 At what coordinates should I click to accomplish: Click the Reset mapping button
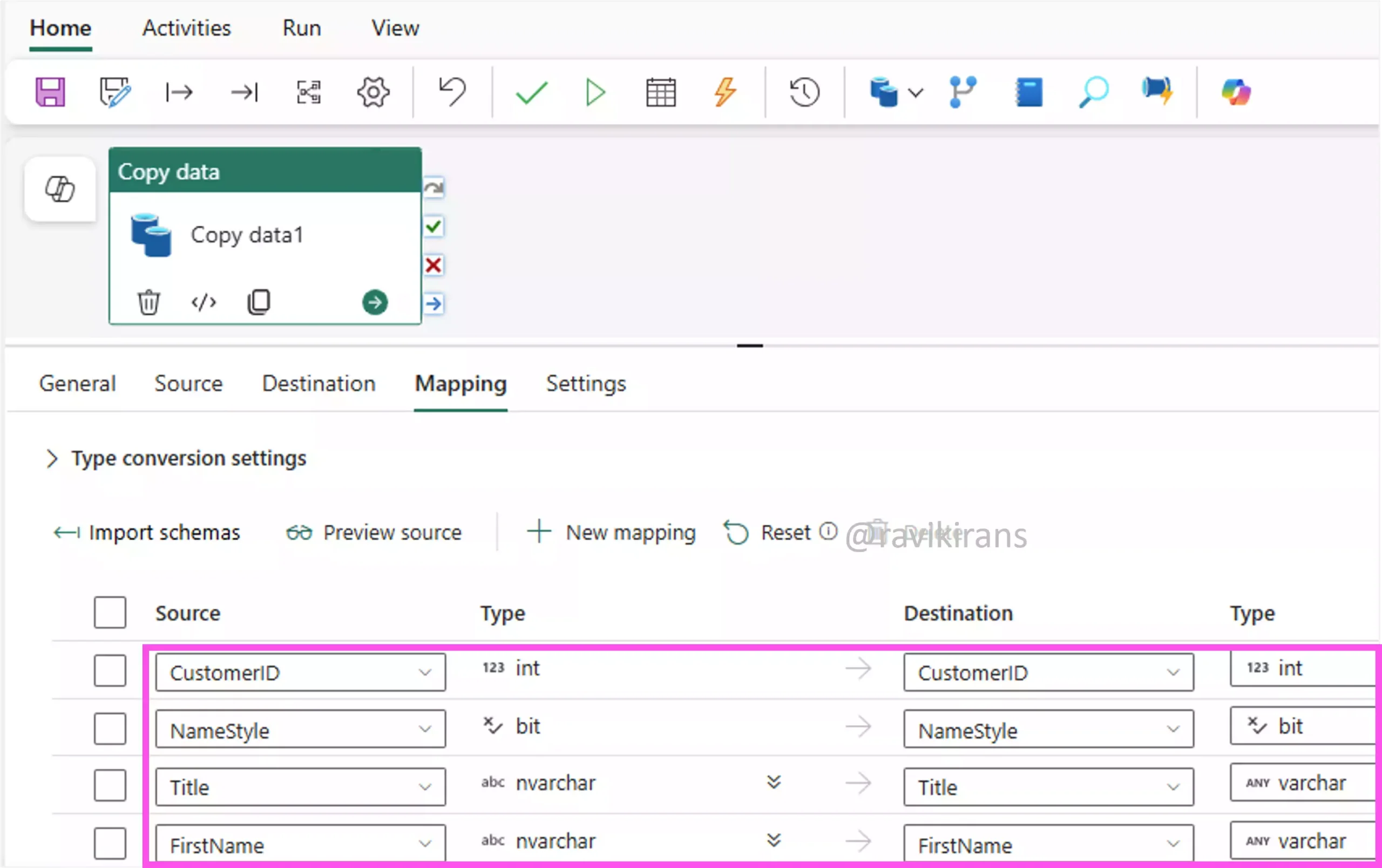[767, 532]
